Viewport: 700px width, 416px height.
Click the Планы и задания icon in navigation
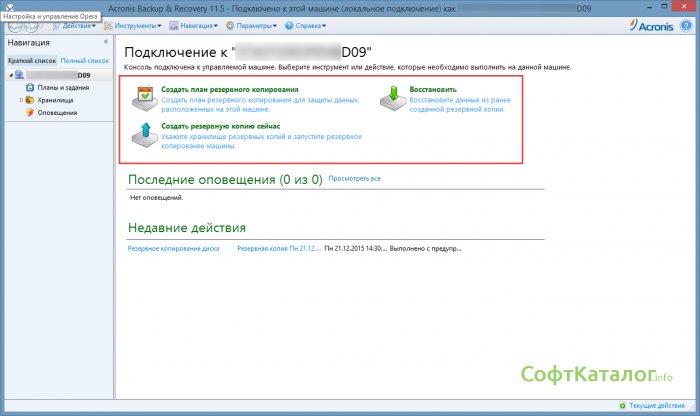click(x=30, y=88)
